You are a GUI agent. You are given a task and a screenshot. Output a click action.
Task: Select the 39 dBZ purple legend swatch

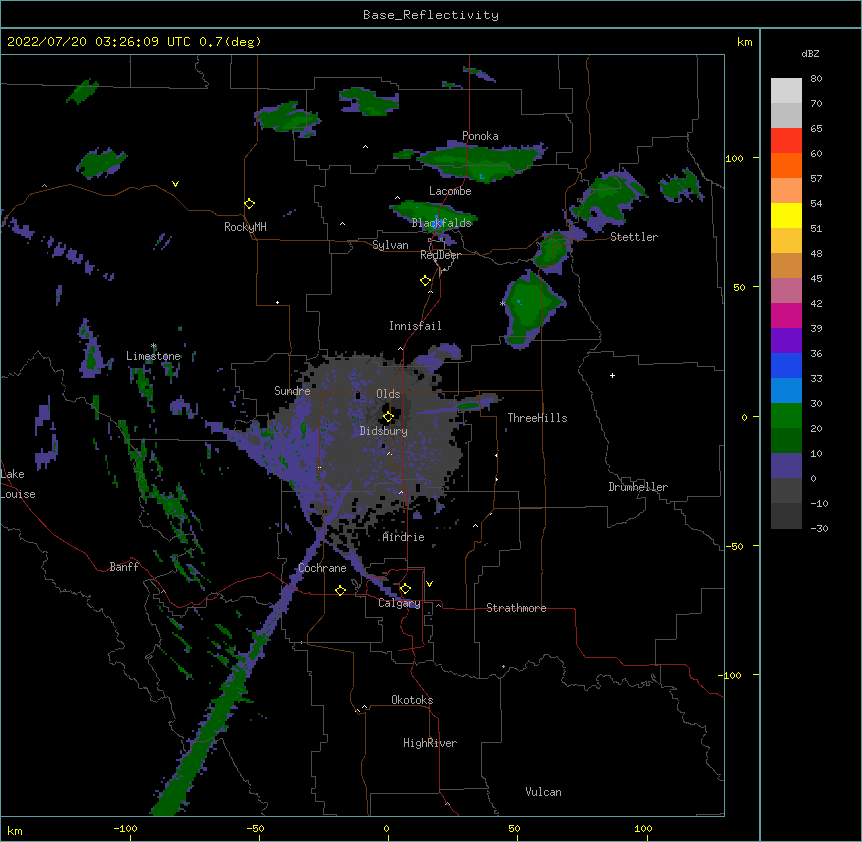(x=786, y=340)
